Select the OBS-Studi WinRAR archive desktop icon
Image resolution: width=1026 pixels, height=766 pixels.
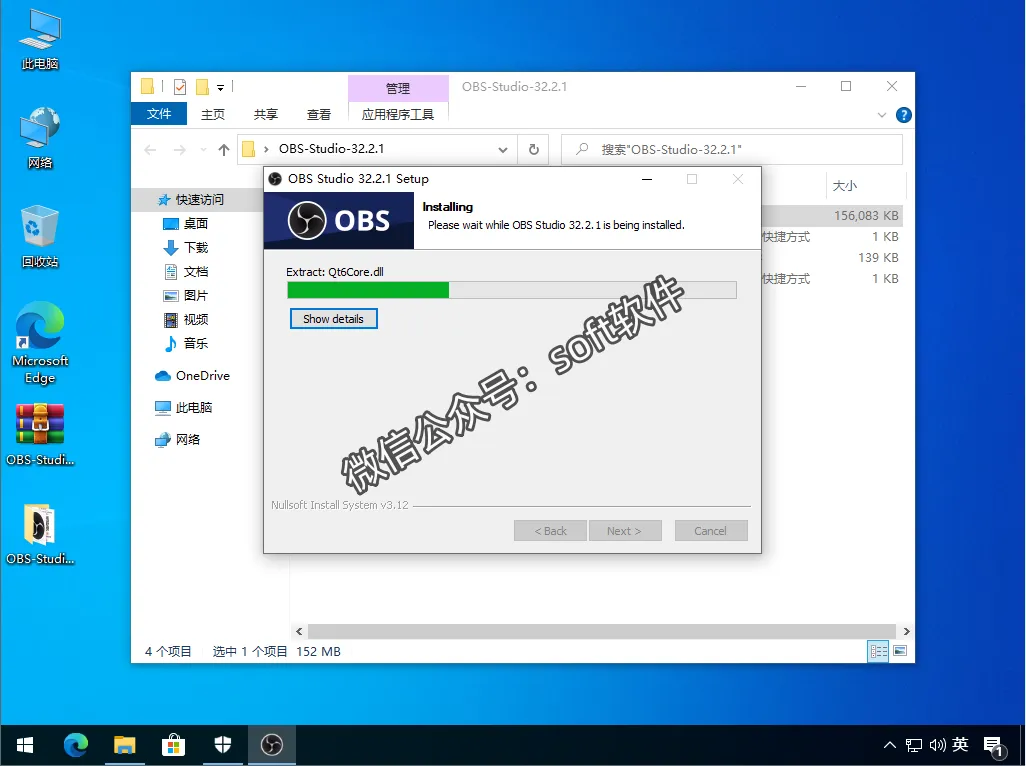40,435
